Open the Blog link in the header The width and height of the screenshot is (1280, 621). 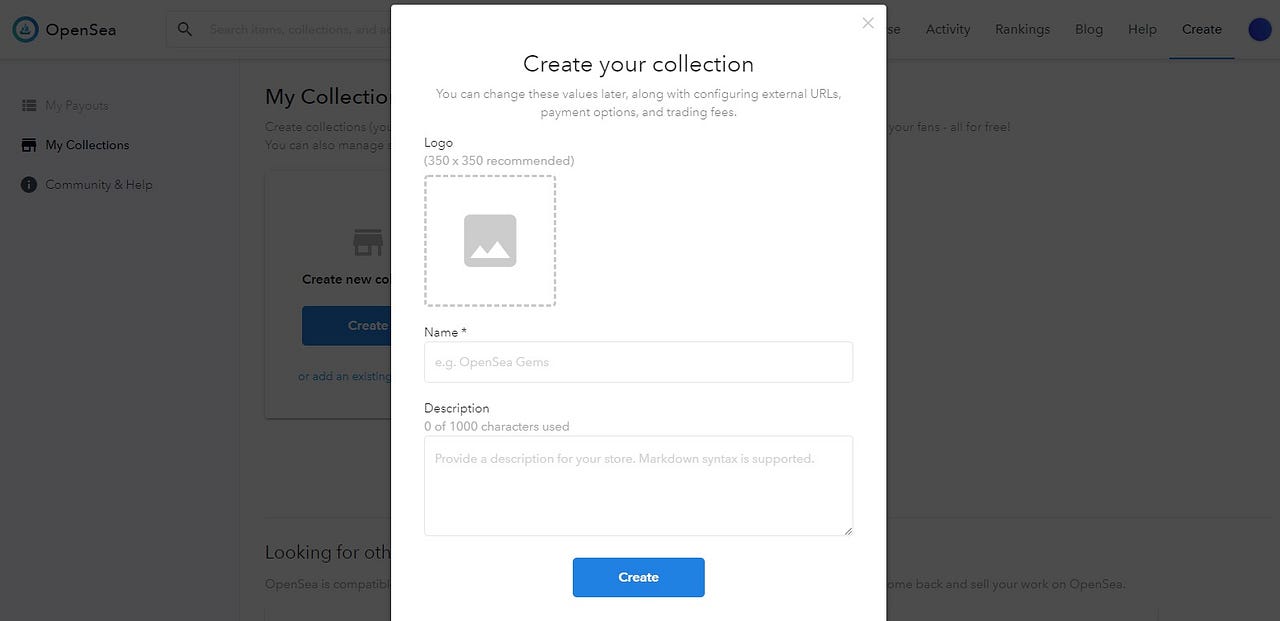point(1089,29)
